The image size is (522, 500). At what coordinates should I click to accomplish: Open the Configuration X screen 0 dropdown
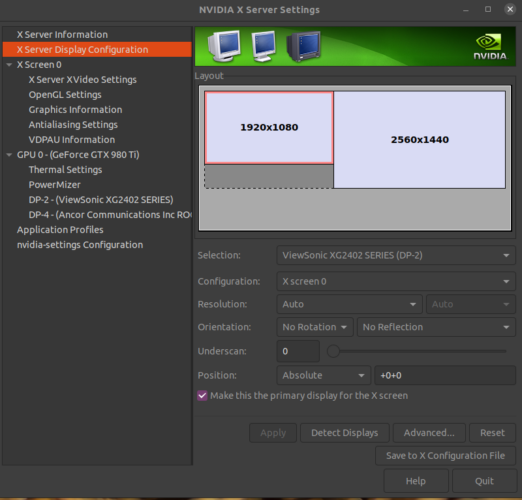point(396,281)
